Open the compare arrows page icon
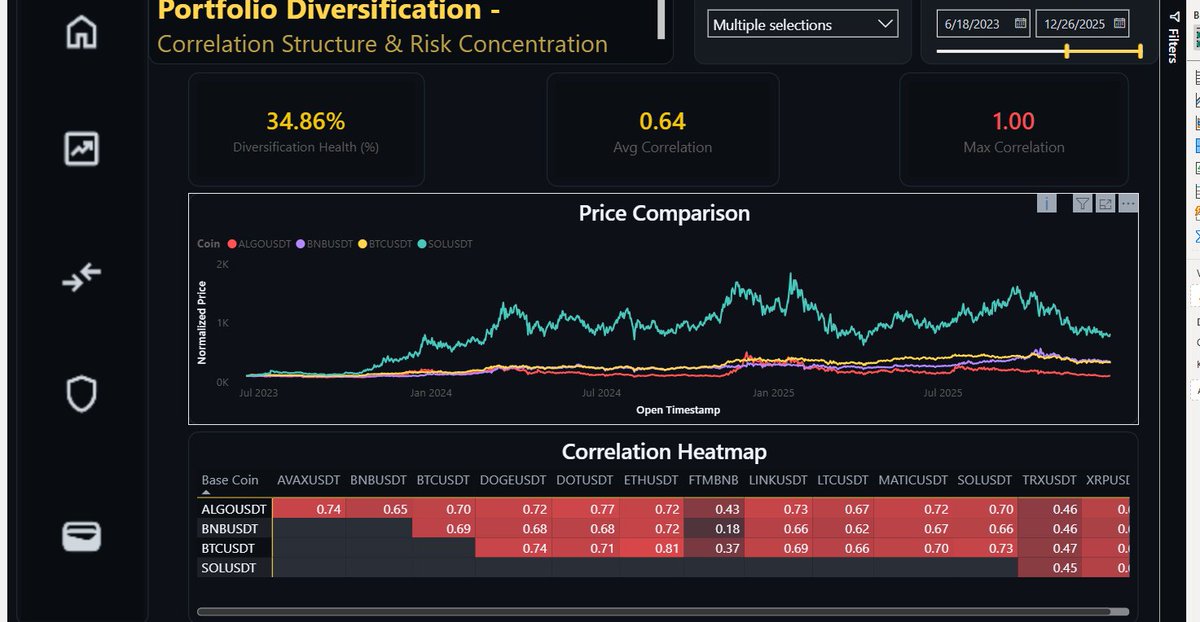Screen dimensions: 1200x622 81,278
